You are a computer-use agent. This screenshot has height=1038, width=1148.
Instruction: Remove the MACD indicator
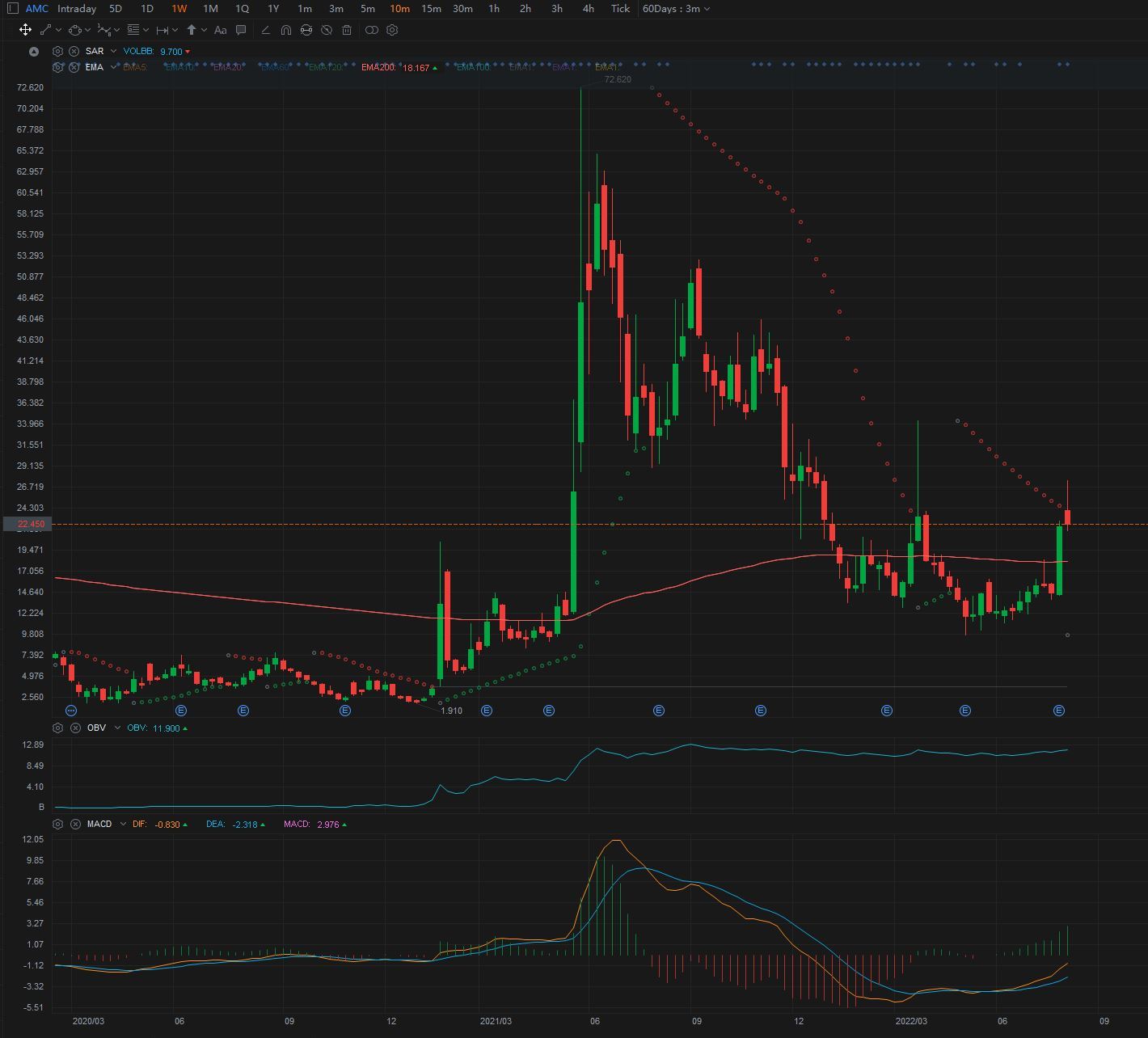click(x=75, y=824)
